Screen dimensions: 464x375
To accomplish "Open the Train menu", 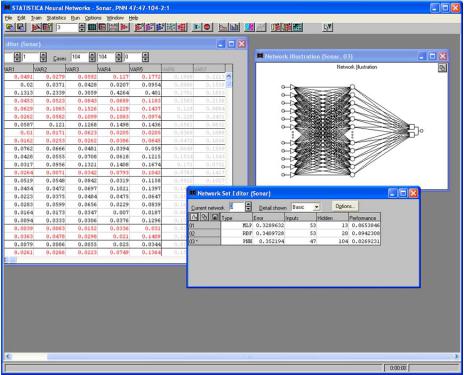I will [x=36, y=18].
